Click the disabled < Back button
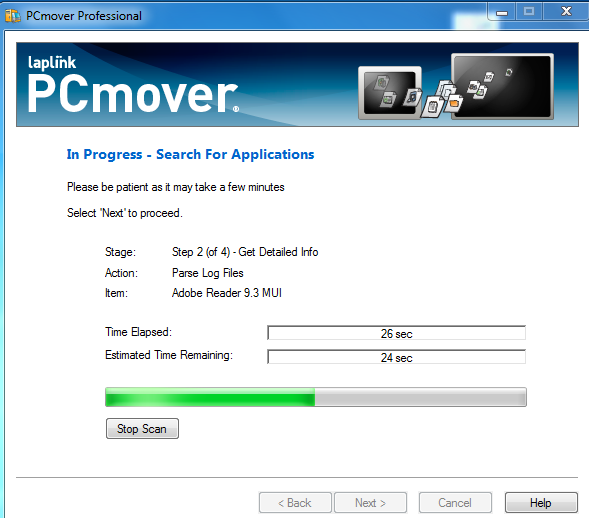The height and width of the screenshot is (518, 589). pos(295,503)
